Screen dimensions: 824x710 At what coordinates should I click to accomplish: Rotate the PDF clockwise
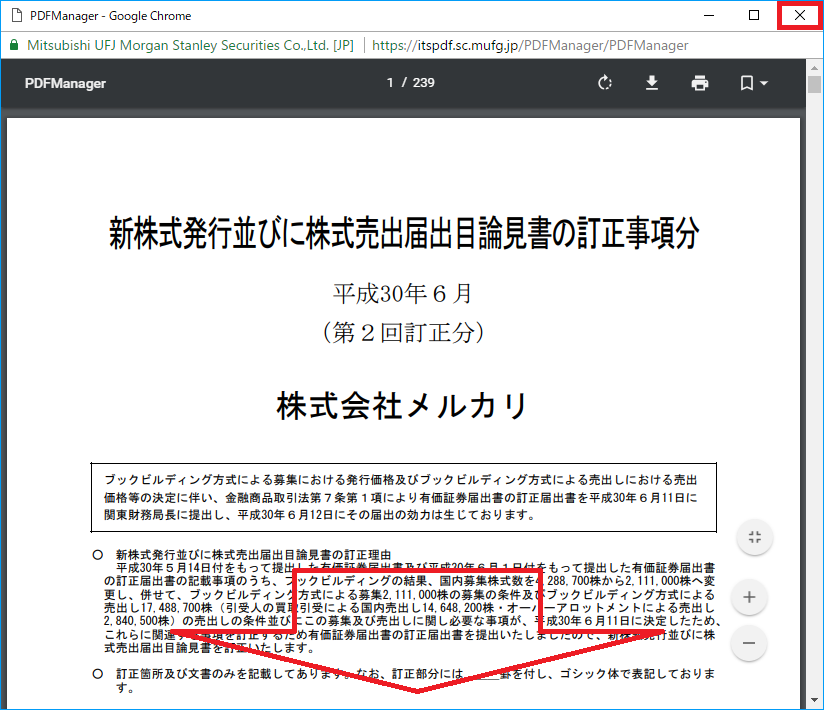[x=605, y=83]
